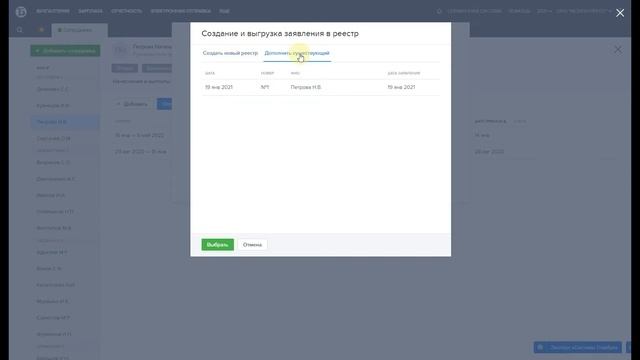Open the app logo in top bar
The width and height of the screenshot is (640, 360).
21,12
